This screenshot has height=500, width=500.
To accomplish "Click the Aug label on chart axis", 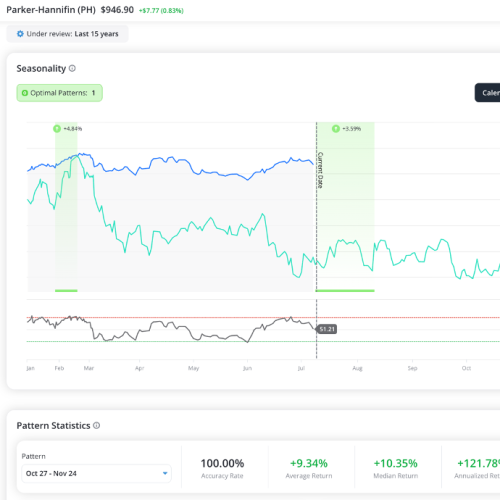I will point(357,368).
